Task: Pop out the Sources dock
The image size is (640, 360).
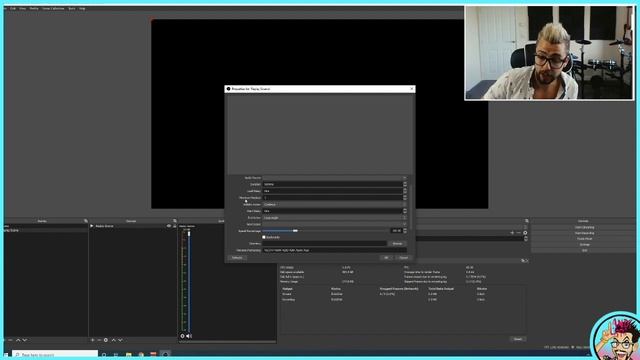Action: point(175,221)
